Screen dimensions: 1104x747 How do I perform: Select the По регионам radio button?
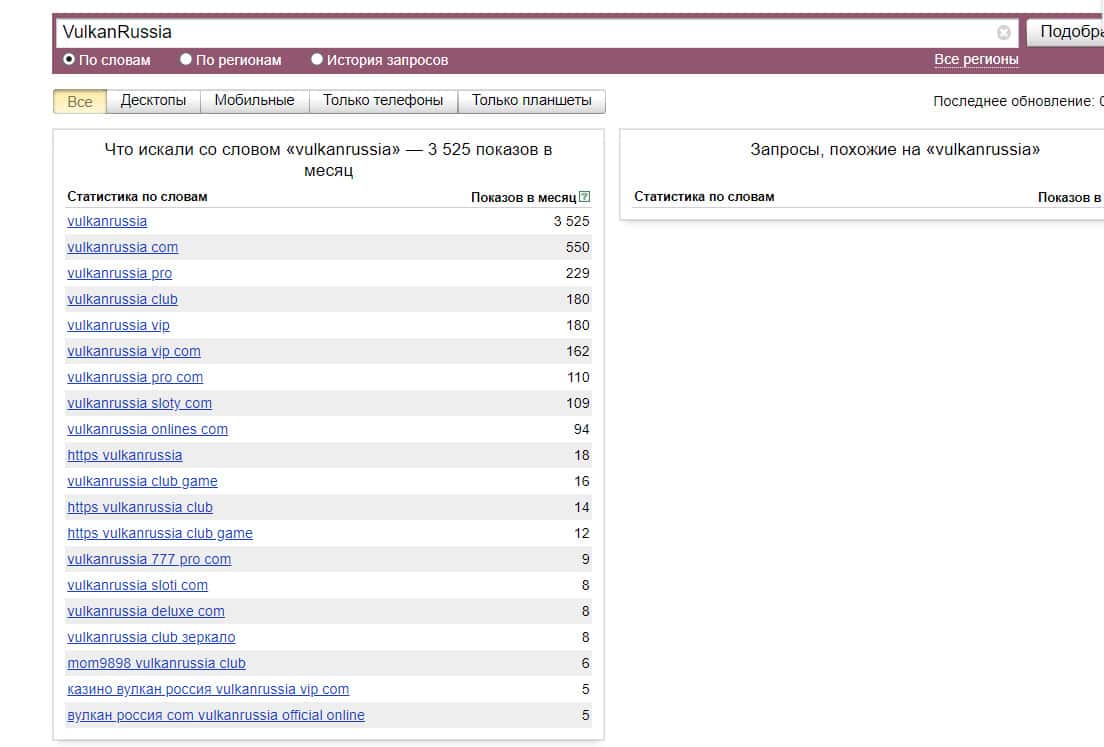tap(186, 60)
